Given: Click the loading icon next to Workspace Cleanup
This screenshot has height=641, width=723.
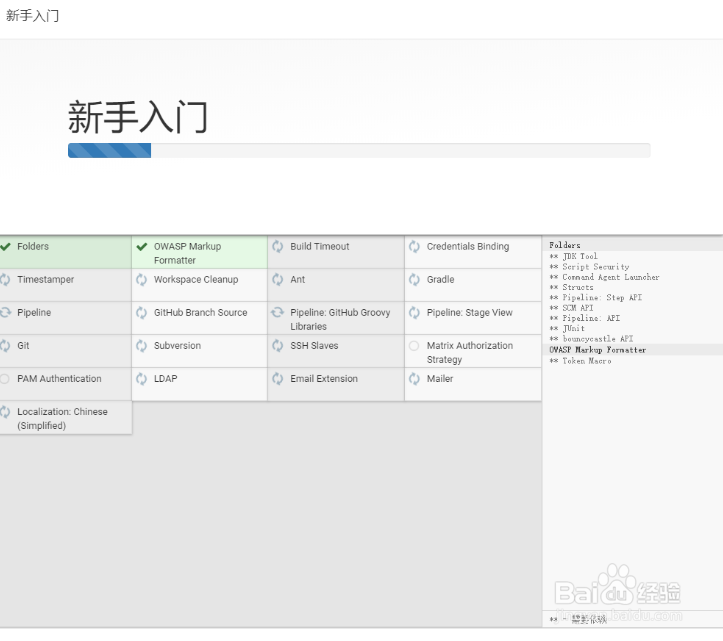Looking at the screenshot, I should tap(142, 279).
